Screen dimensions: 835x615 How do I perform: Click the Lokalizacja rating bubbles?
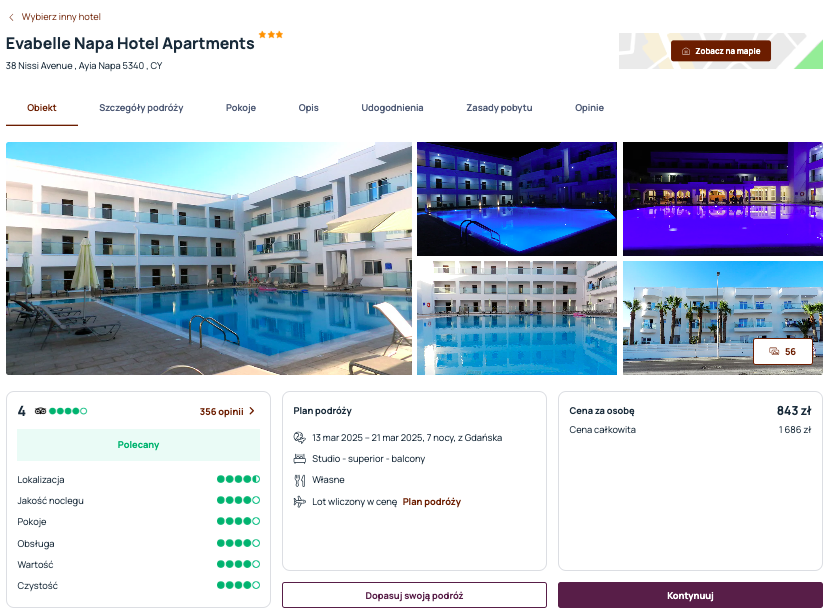(x=238, y=479)
